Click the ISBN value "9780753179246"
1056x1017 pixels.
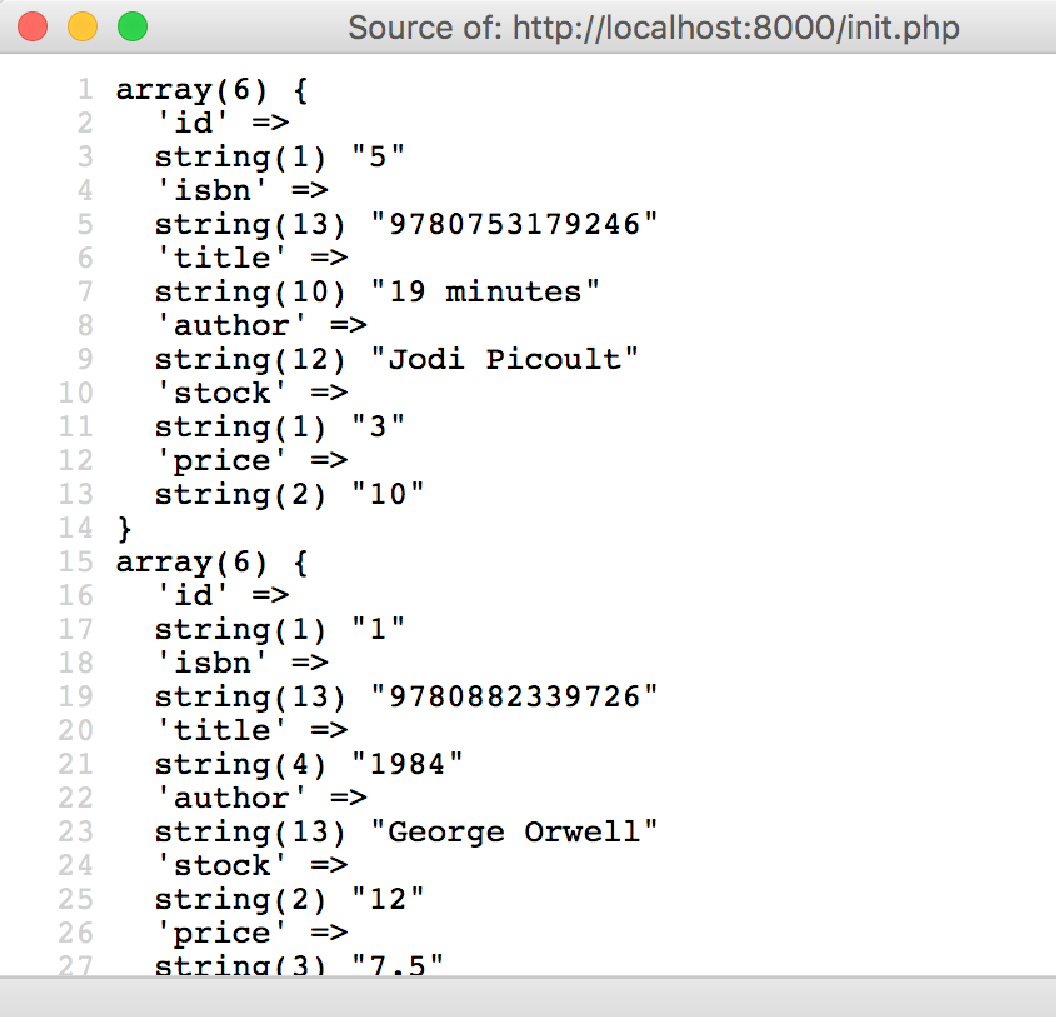coord(515,224)
